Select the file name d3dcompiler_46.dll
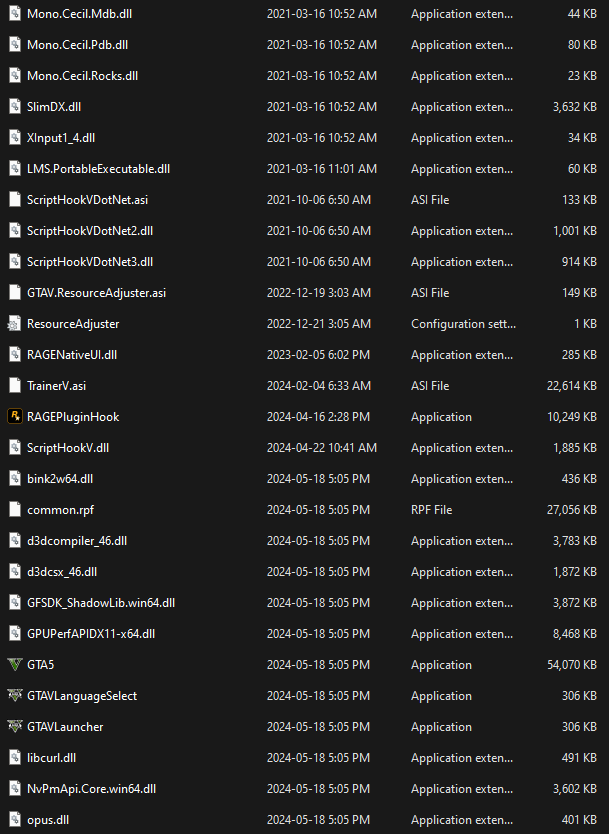The image size is (609, 834). (77, 541)
